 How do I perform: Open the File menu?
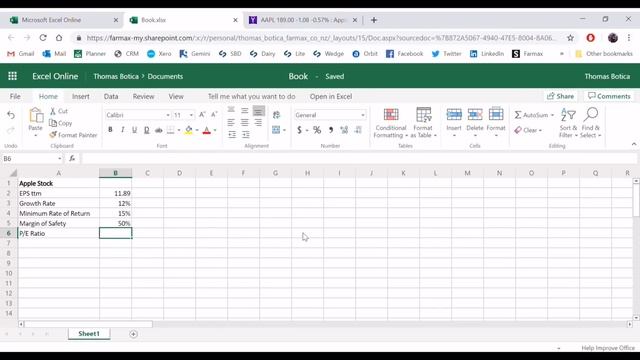coord(15,96)
